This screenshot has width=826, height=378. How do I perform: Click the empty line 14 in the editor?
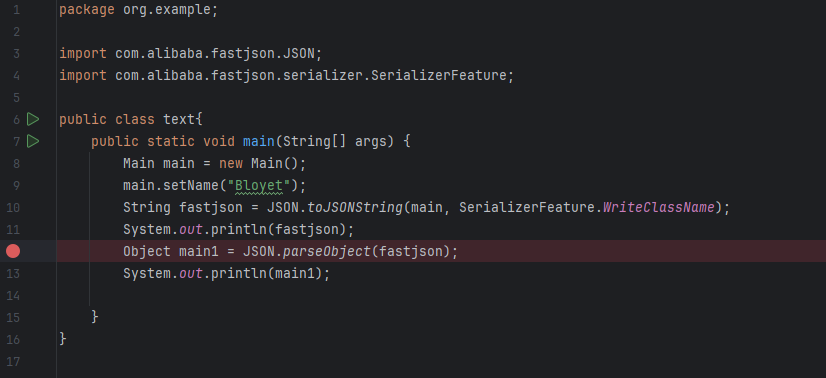coord(440,295)
